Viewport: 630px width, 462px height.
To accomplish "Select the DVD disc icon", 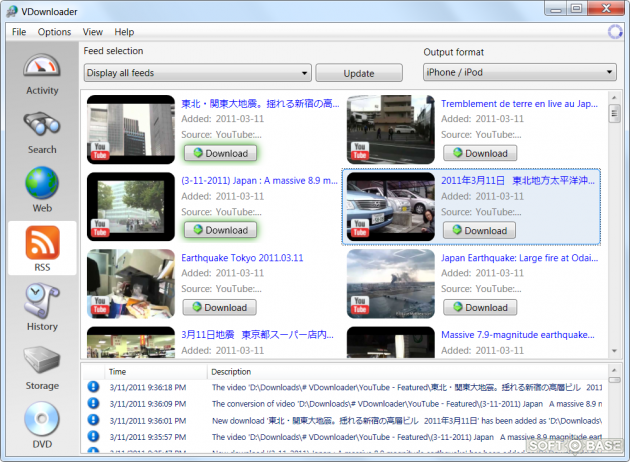I will coord(42,420).
